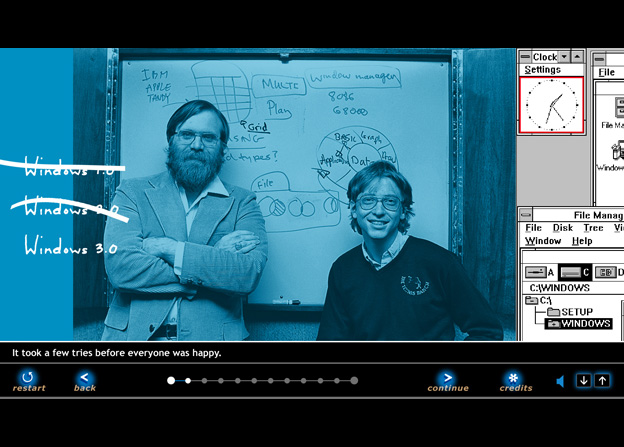This screenshot has height=447, width=624.
Task: Open File Manager's control menu box
Action: click(x=526, y=215)
